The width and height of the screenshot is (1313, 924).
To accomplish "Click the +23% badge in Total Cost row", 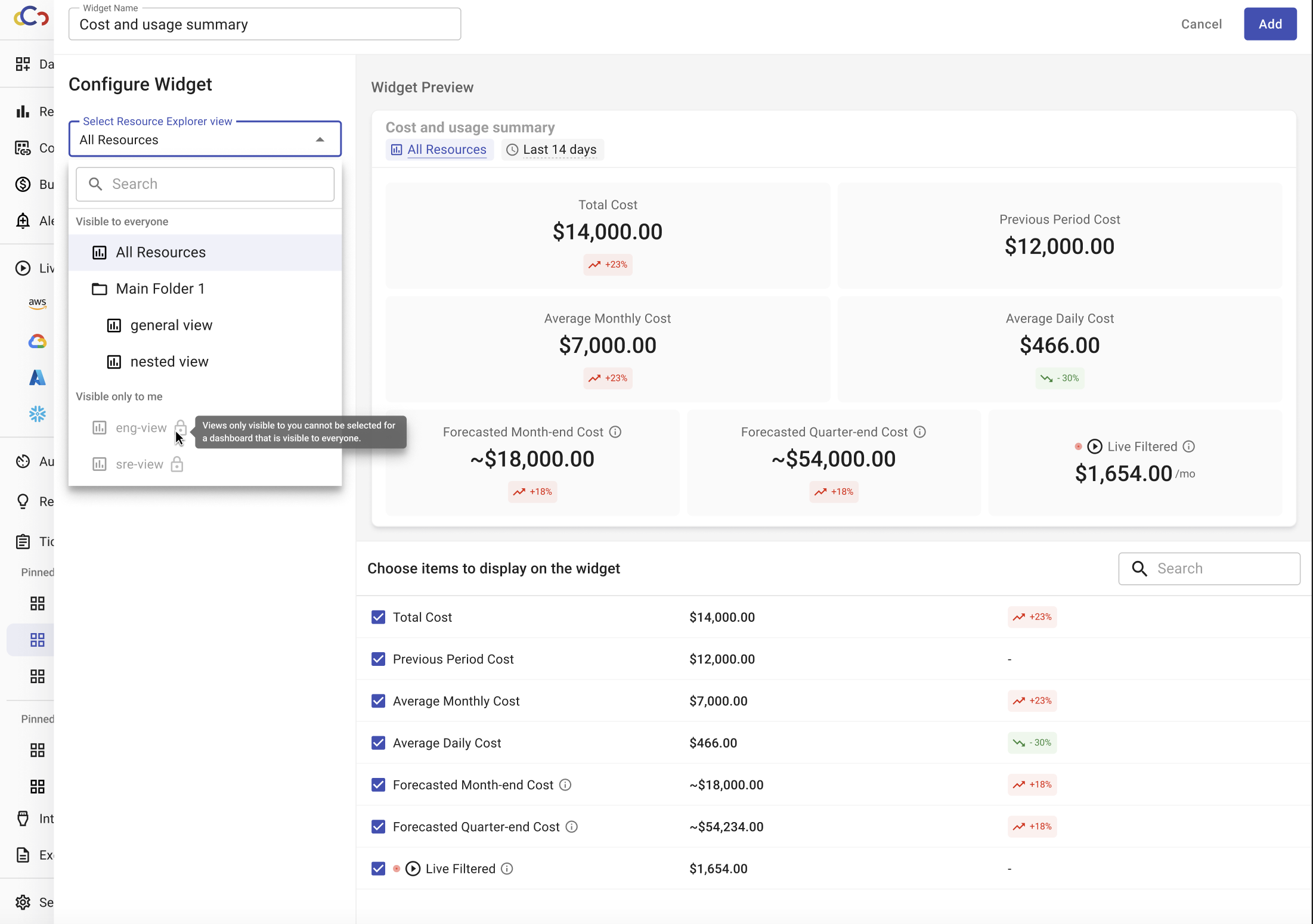I will pos(1032,617).
